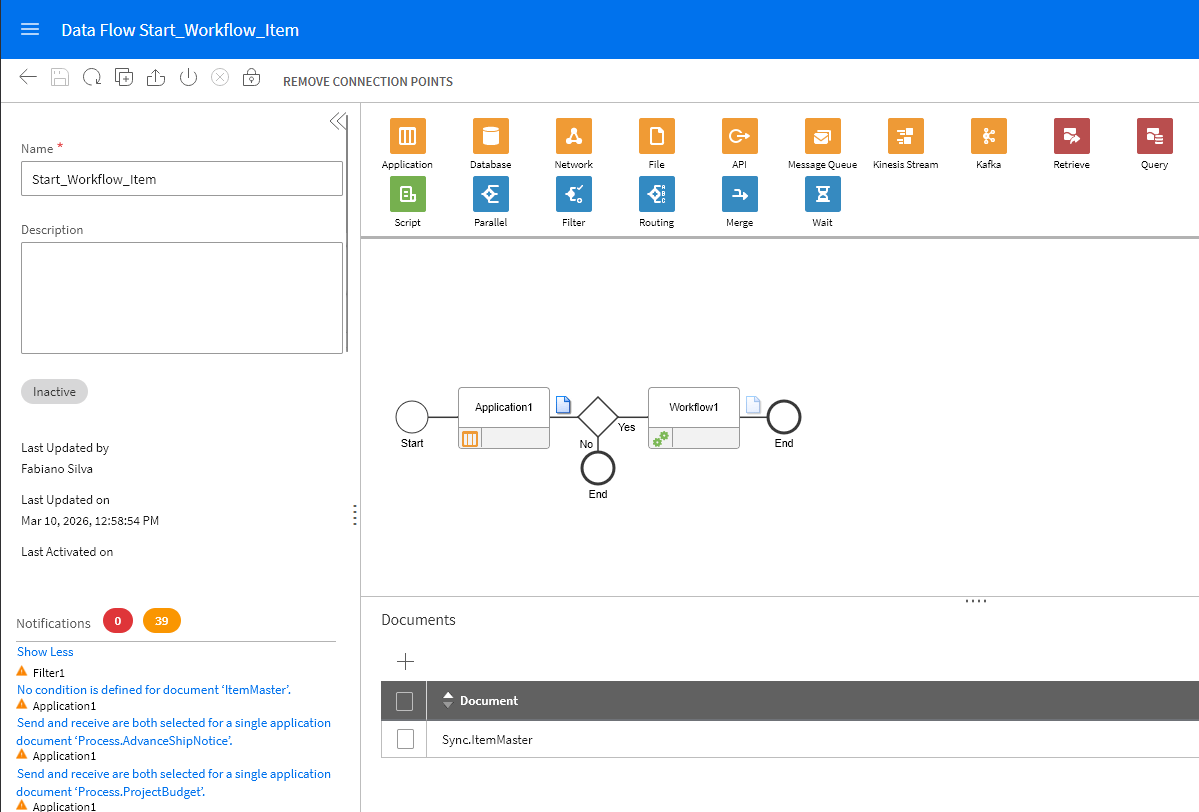1199x812 pixels.
Task: Add a document with plus icon
Action: 405,661
